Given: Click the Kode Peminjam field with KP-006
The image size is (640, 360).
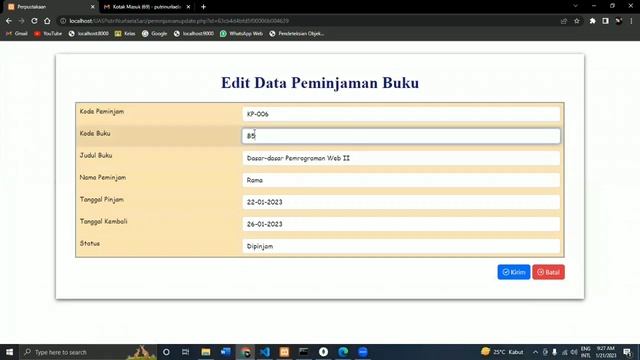Looking at the screenshot, I should click(x=401, y=114).
